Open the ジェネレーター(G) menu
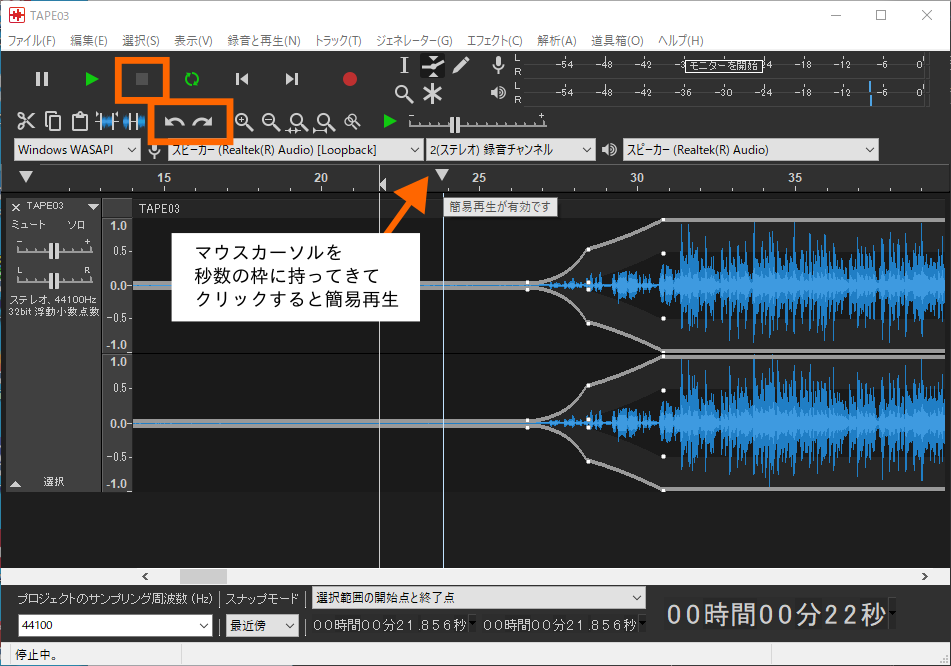 click(414, 41)
